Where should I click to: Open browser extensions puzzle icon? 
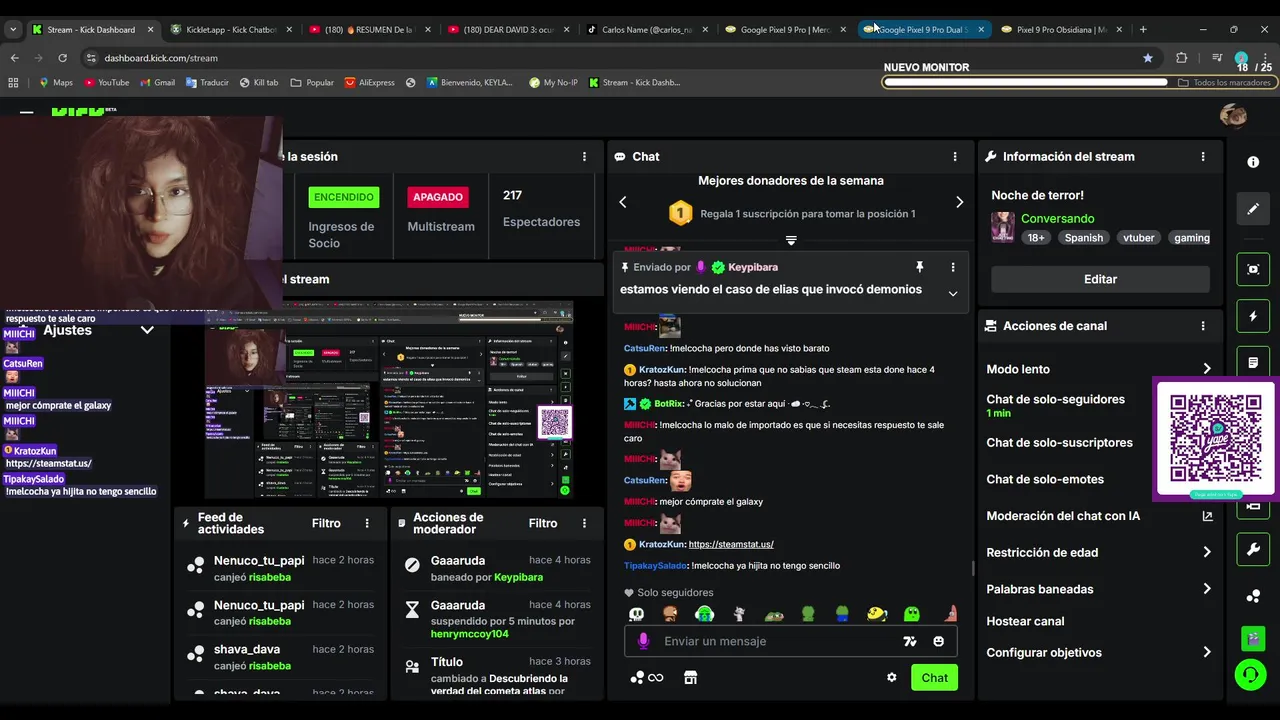tap(1181, 58)
